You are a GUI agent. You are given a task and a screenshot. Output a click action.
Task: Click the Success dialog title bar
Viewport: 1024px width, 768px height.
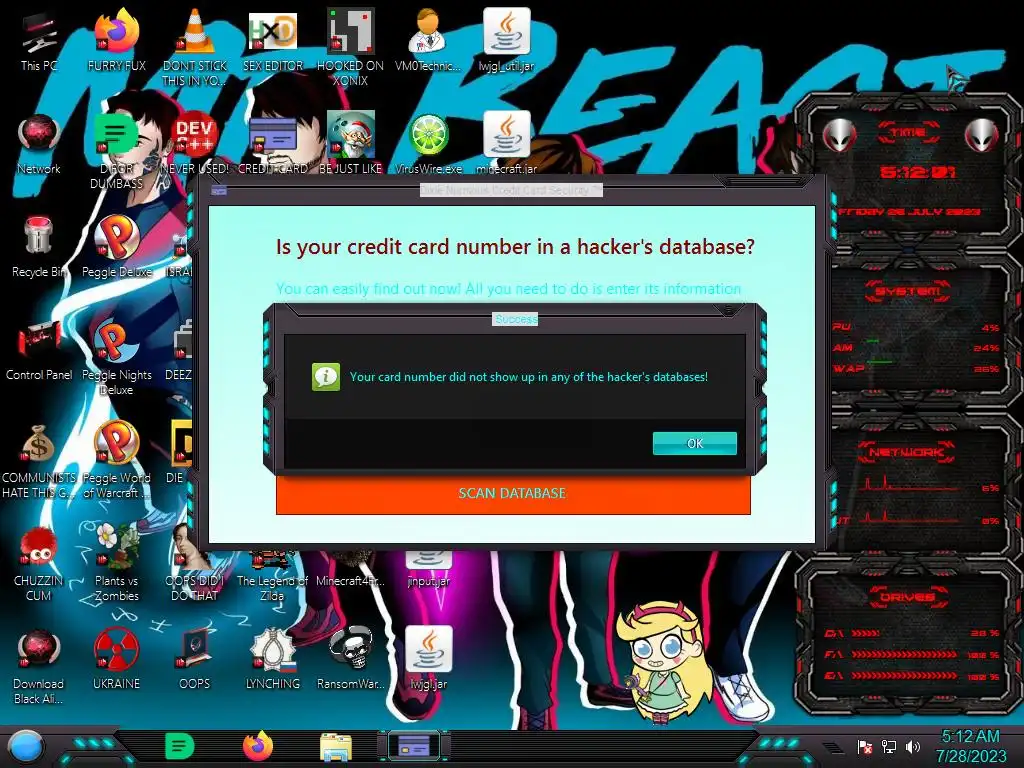click(515, 319)
